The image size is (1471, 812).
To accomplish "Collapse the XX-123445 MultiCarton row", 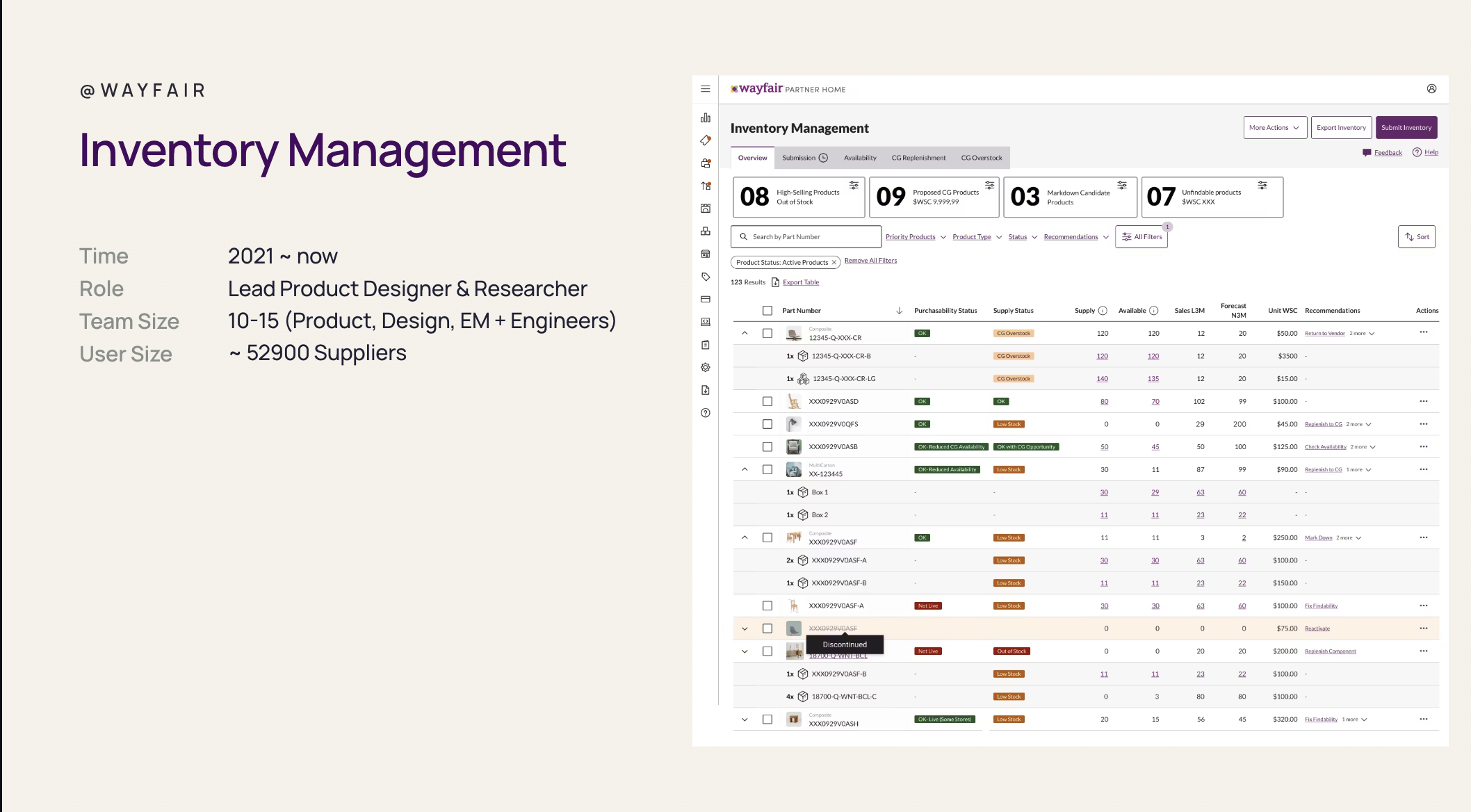I will coord(745,469).
